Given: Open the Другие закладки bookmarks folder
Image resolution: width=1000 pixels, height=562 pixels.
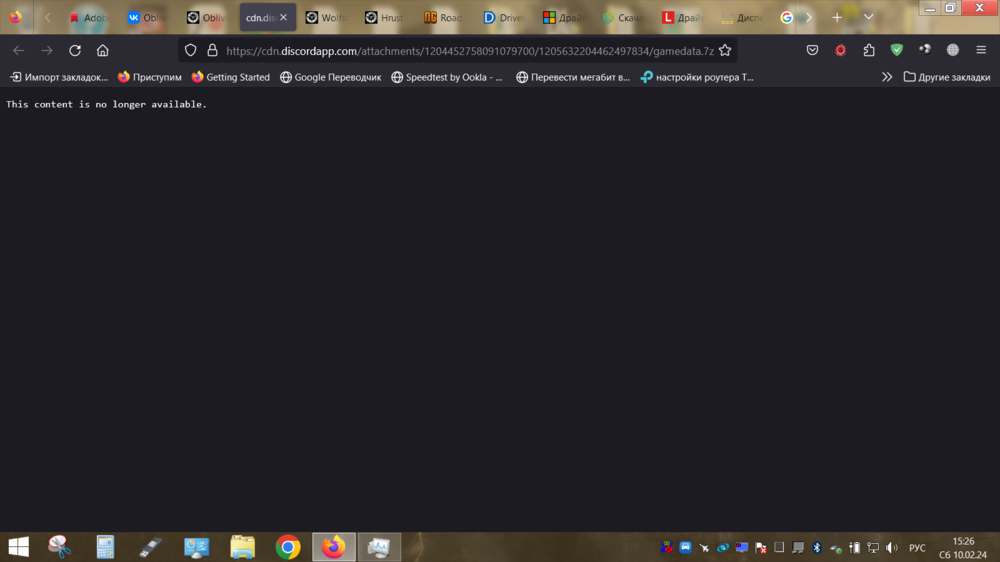Looking at the screenshot, I should [x=946, y=77].
